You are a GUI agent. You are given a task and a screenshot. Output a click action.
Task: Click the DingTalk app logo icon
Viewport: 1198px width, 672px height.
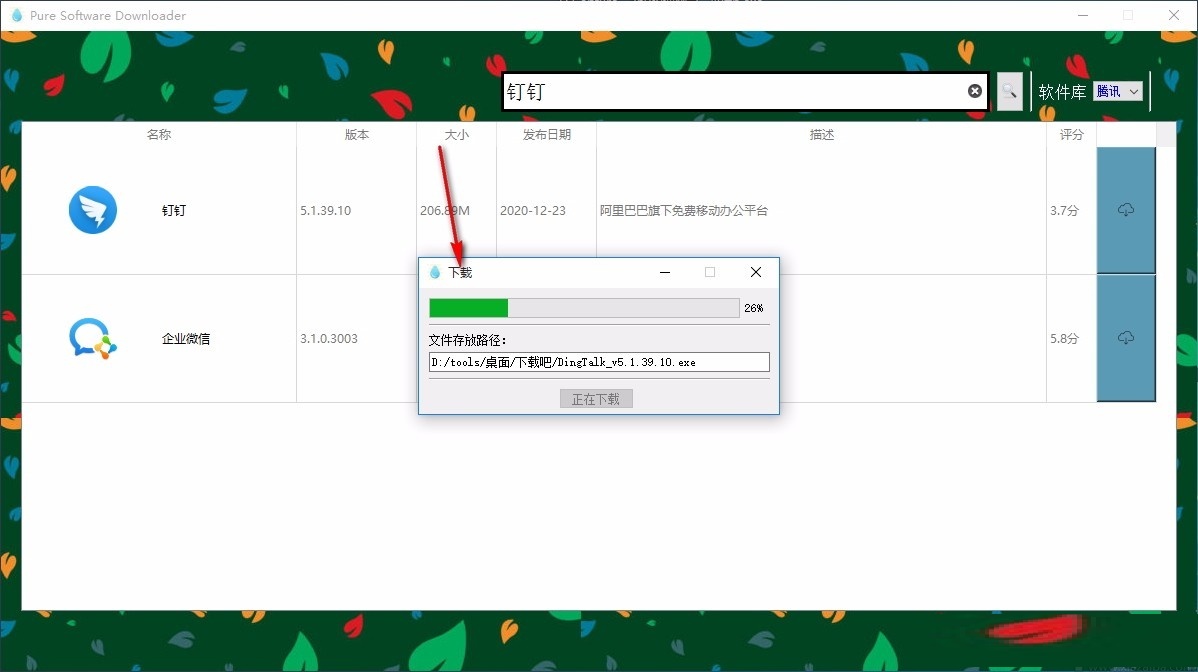click(x=93, y=210)
